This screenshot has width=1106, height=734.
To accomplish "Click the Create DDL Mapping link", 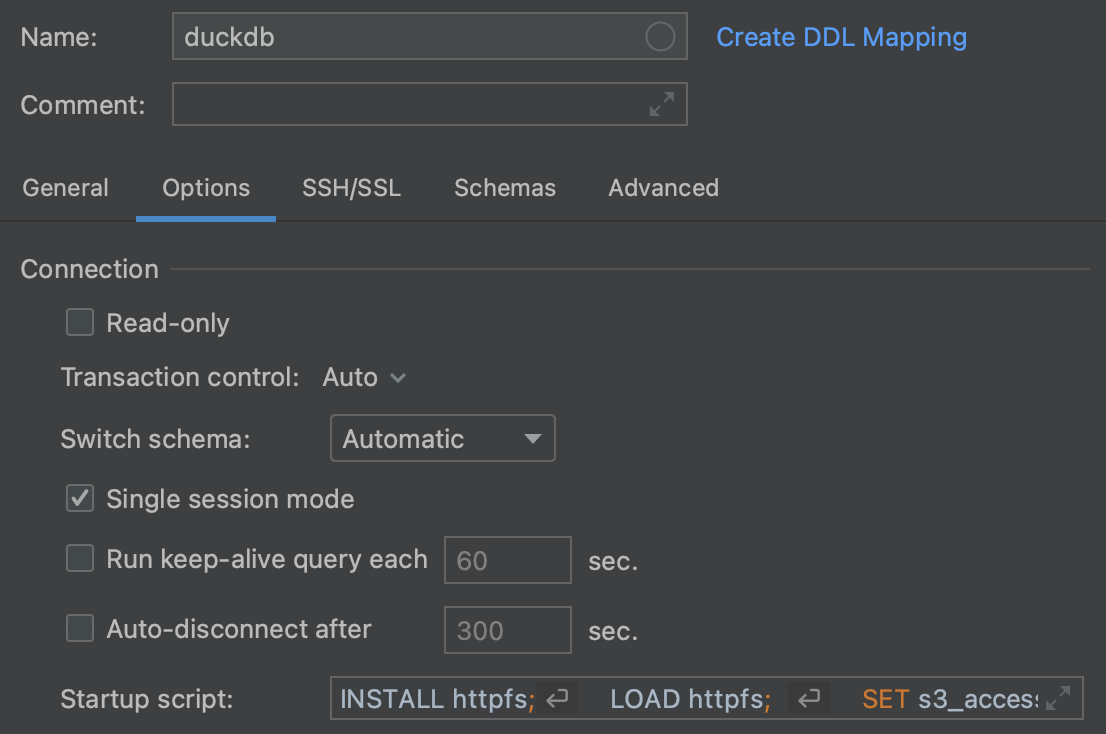I will pos(841,37).
